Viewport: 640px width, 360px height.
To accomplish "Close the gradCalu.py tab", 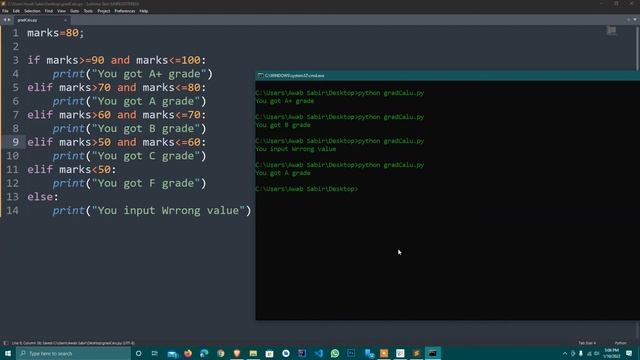I will (65, 20).
